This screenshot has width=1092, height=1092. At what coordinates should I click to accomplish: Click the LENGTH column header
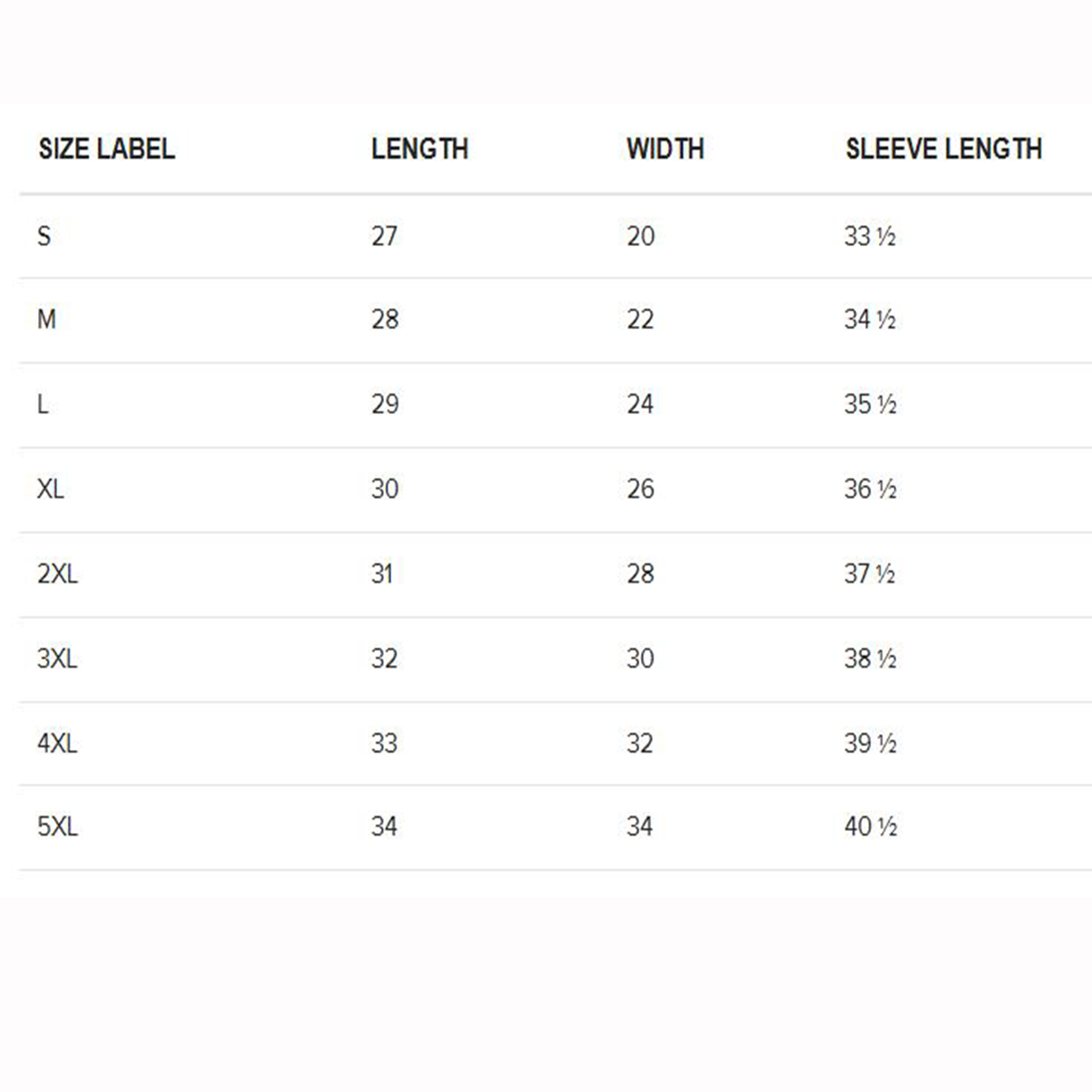(419, 149)
